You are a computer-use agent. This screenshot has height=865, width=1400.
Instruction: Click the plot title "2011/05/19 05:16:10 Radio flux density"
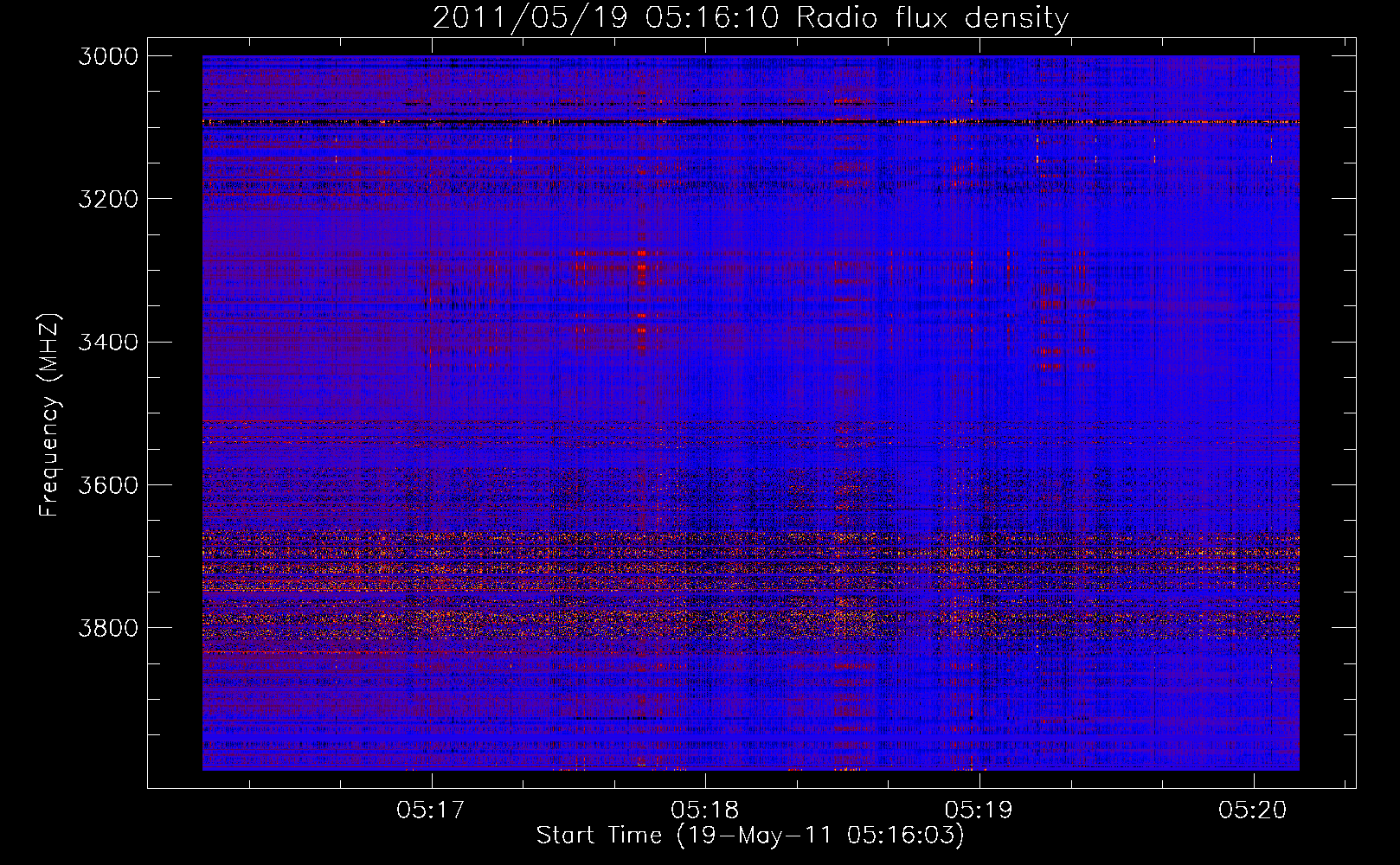click(x=750, y=17)
